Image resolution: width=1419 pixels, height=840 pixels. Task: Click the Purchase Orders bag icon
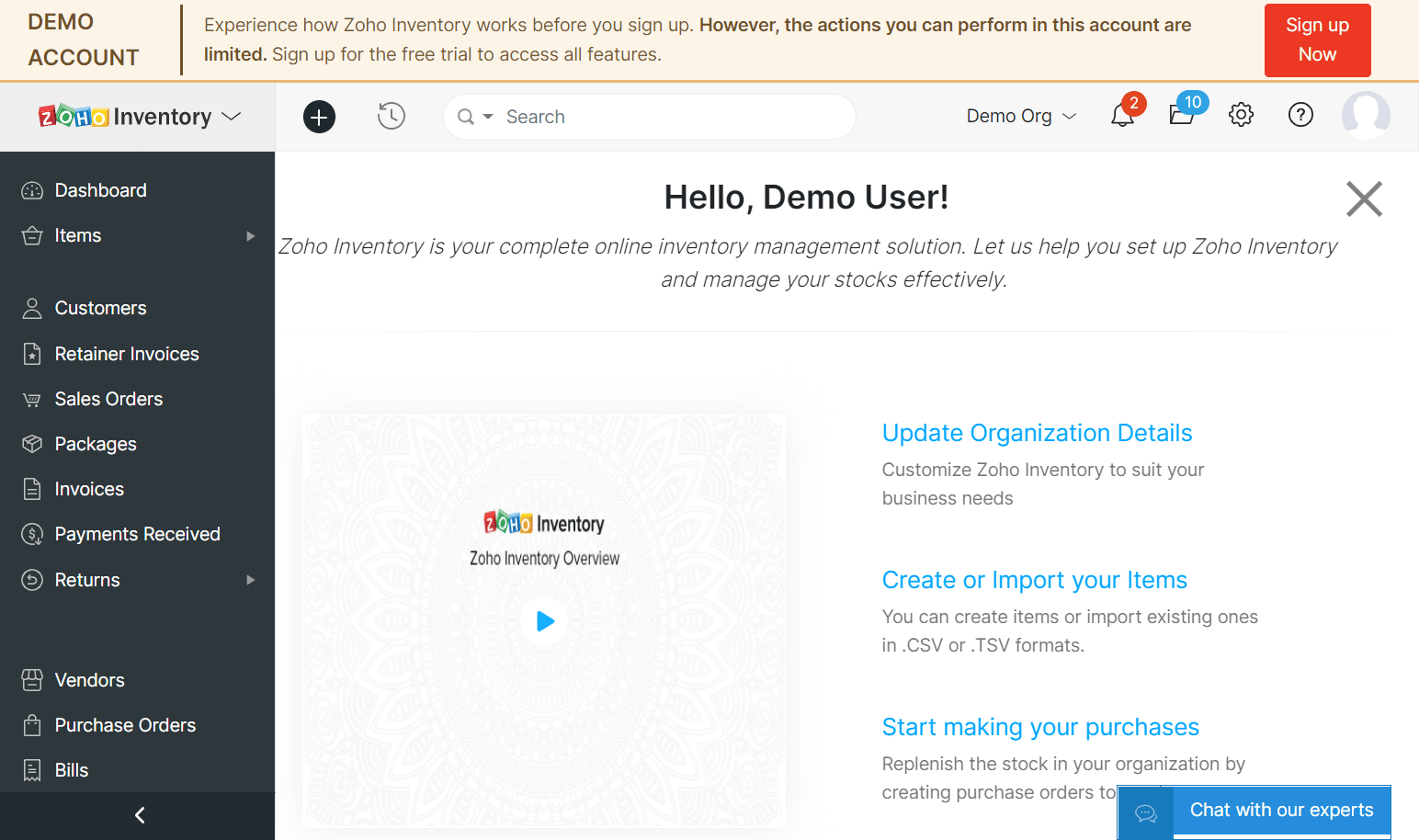click(x=32, y=725)
